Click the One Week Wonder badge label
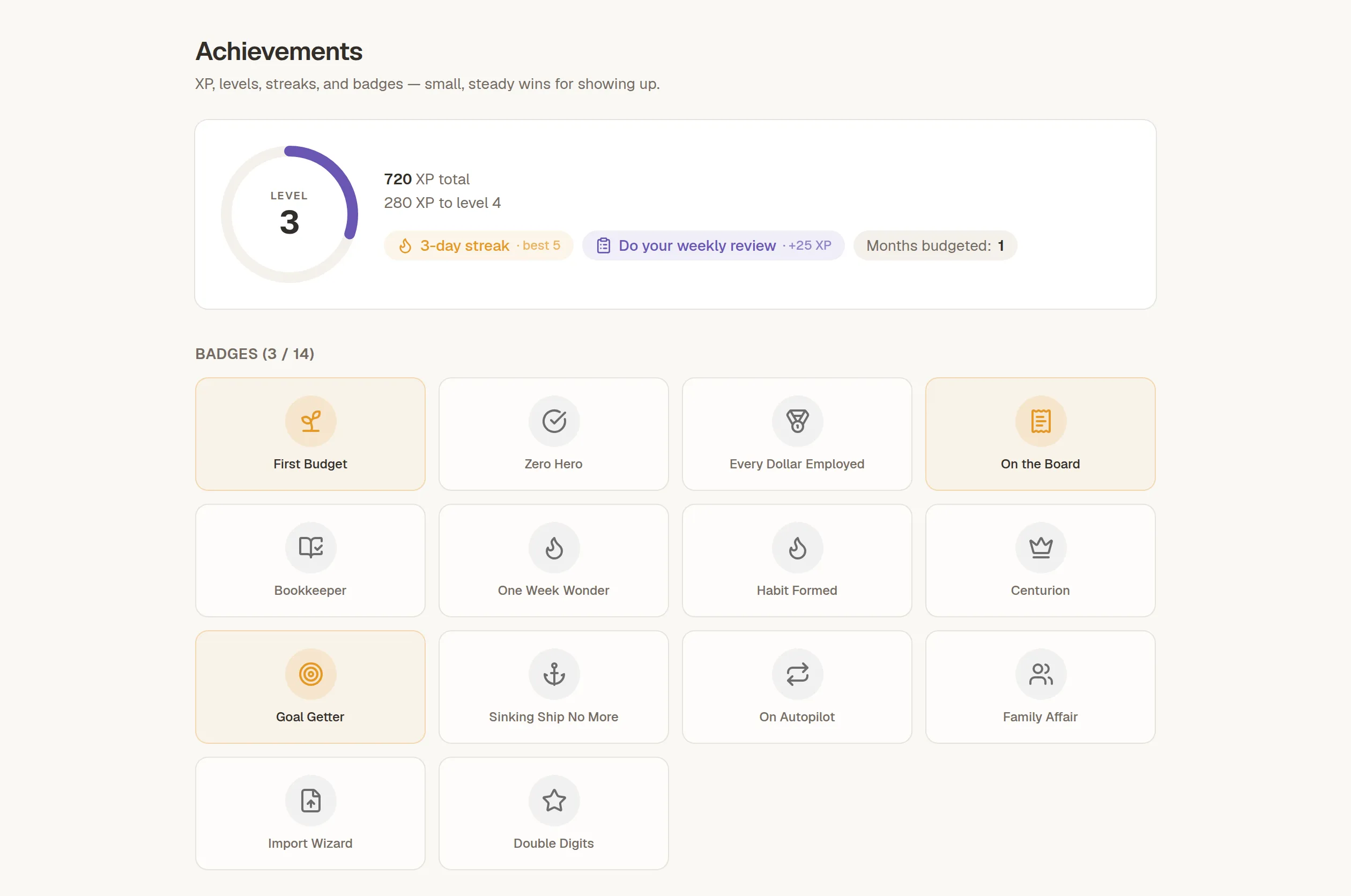This screenshot has width=1351, height=896. click(x=554, y=591)
